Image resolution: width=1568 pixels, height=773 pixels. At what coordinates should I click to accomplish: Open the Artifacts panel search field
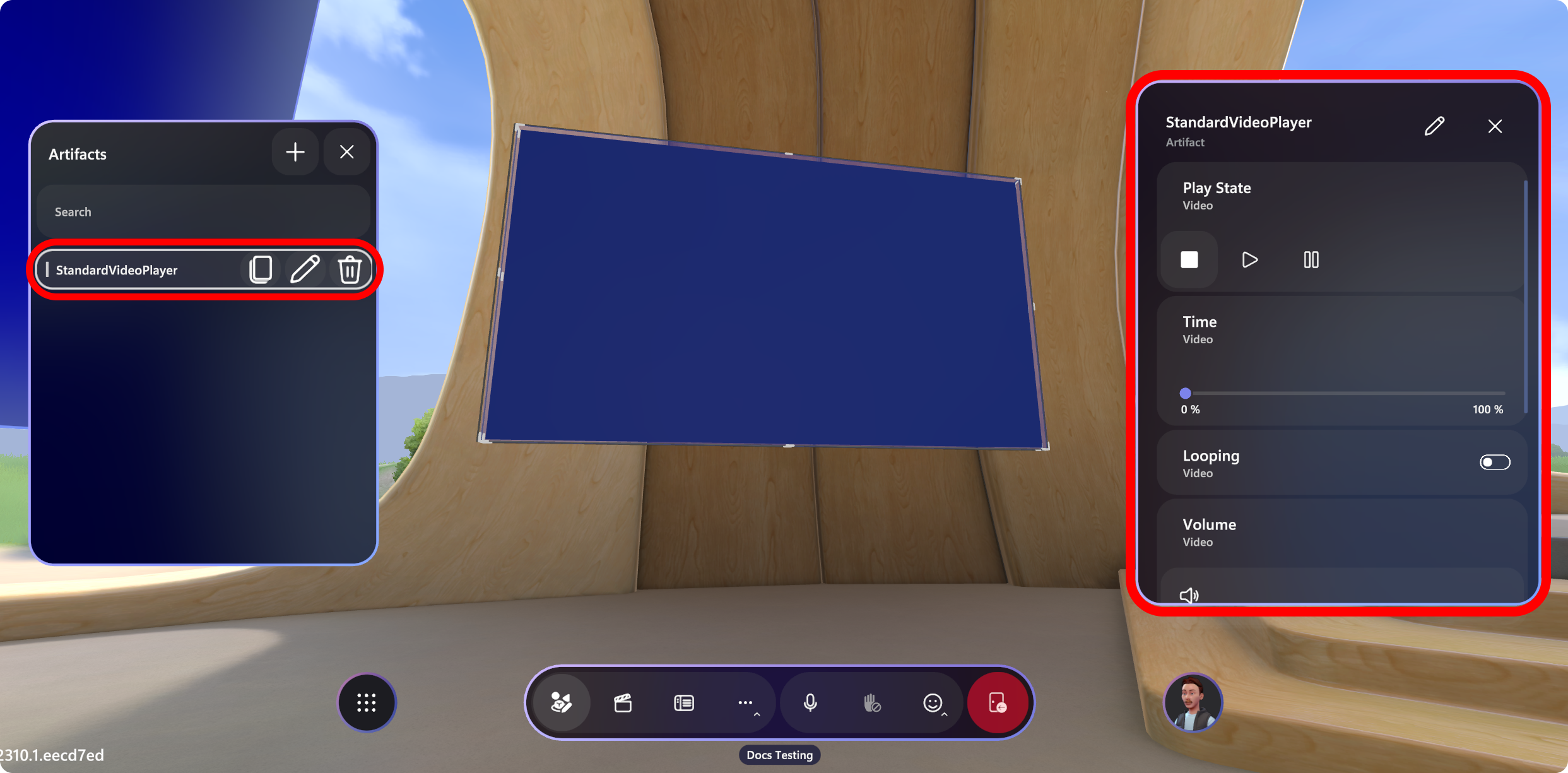[x=204, y=211]
